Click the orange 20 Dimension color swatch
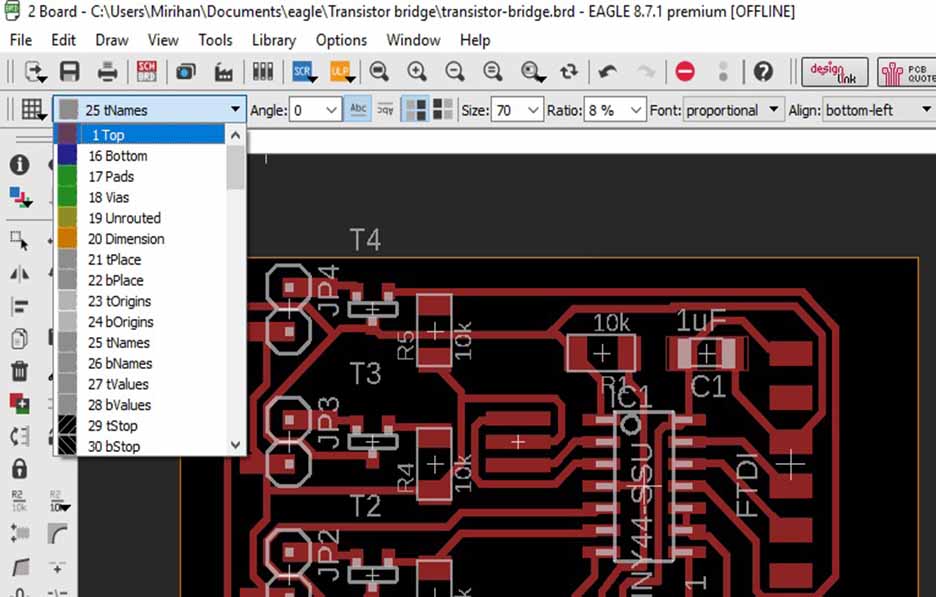This screenshot has width=936, height=597. pos(67,239)
